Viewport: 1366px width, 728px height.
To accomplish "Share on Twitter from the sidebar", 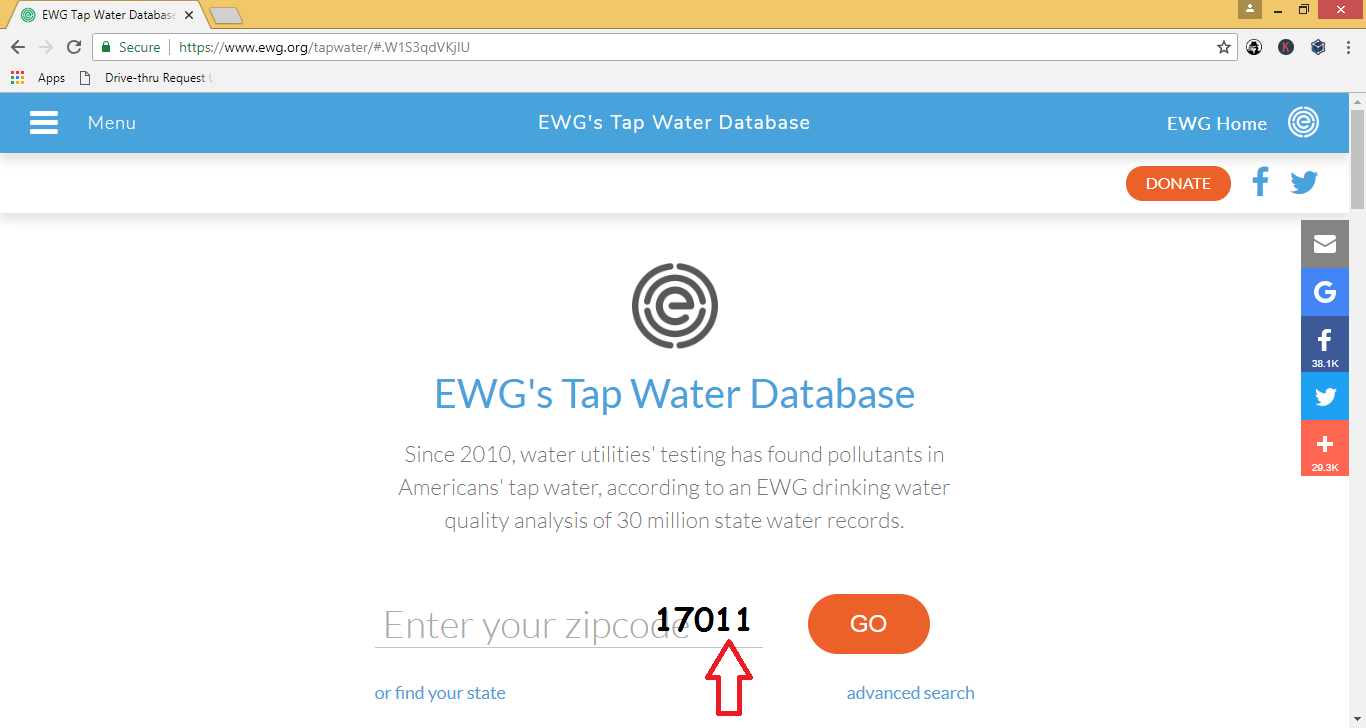I will pos(1325,396).
